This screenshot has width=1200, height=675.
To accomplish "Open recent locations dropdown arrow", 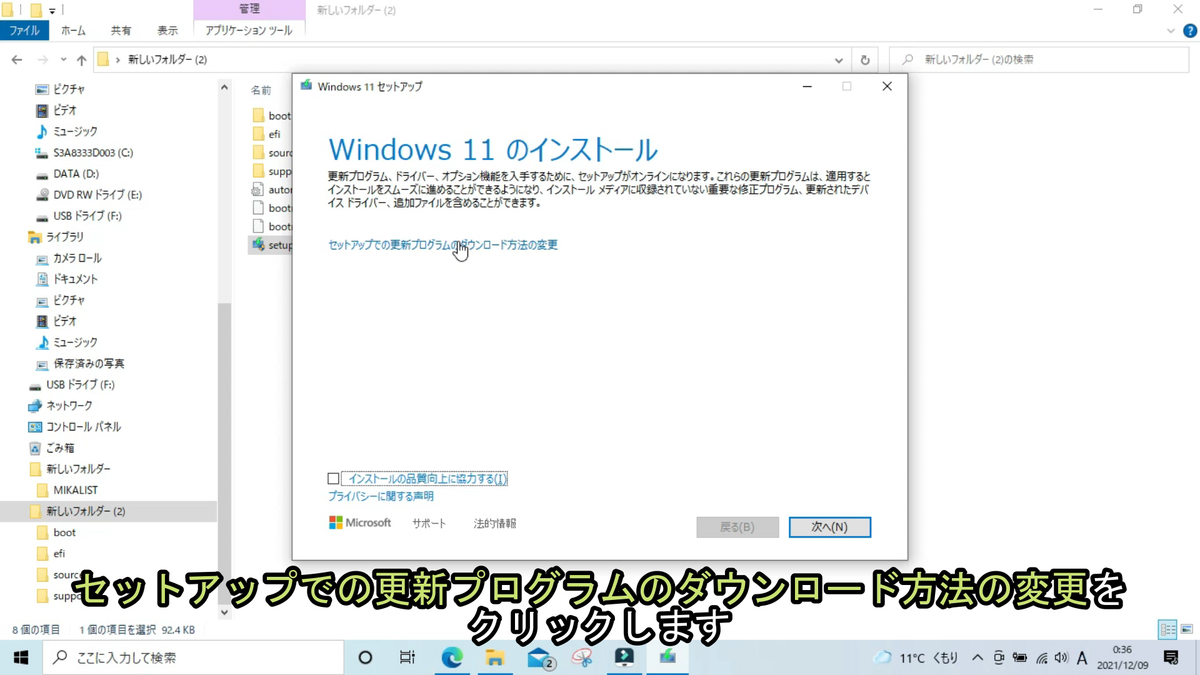I will click(x=63, y=60).
